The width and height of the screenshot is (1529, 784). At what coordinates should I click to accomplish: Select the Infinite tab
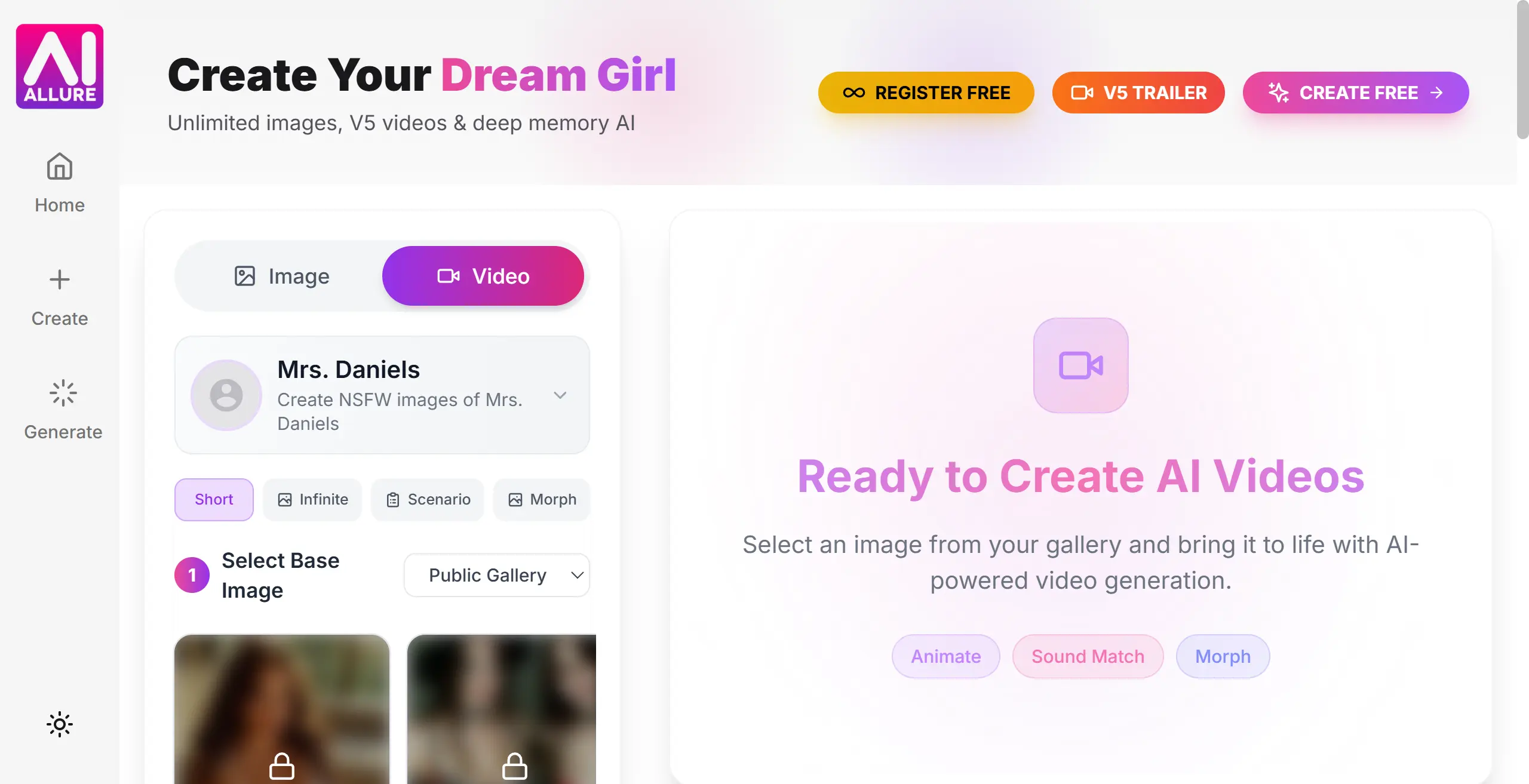[313, 499]
